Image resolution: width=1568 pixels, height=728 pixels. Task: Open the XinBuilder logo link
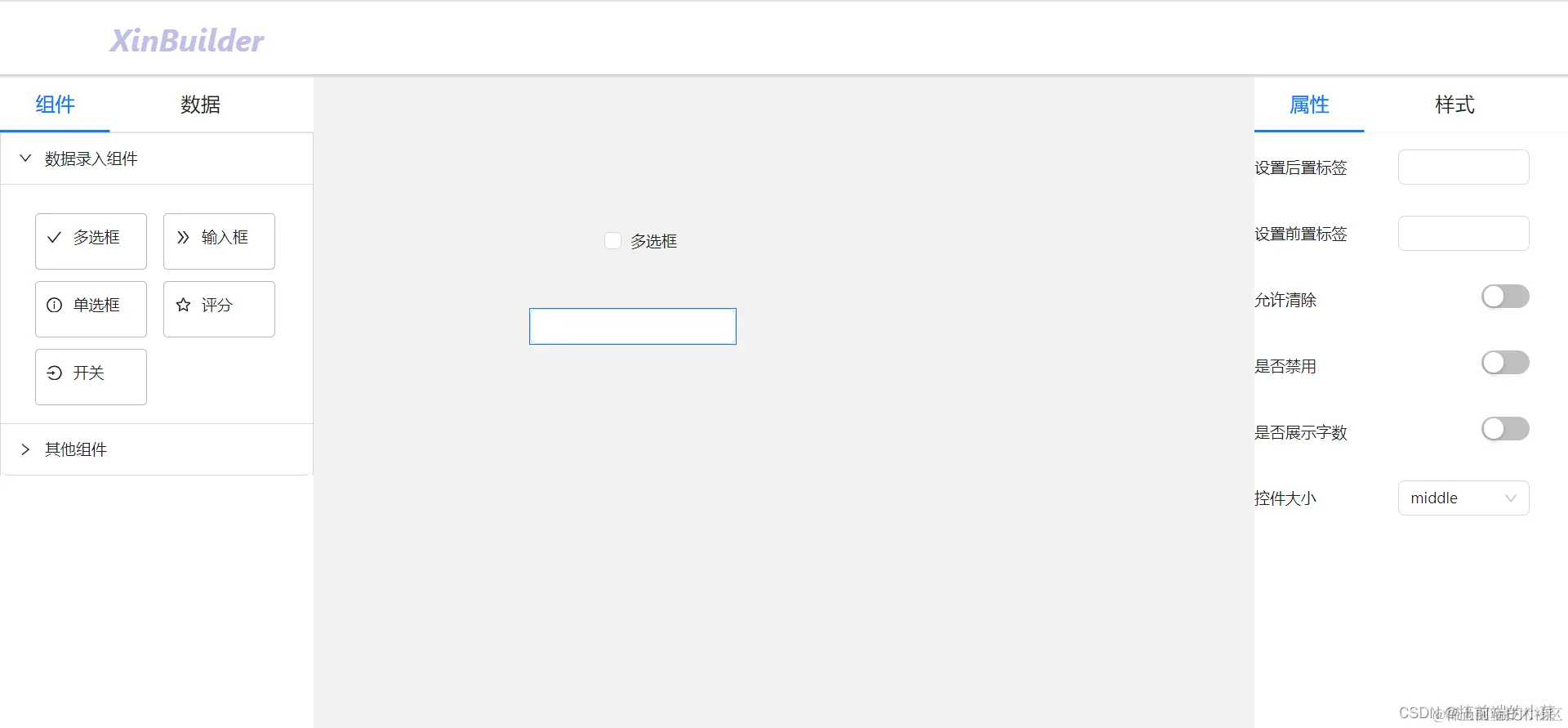pyautogui.click(x=187, y=40)
